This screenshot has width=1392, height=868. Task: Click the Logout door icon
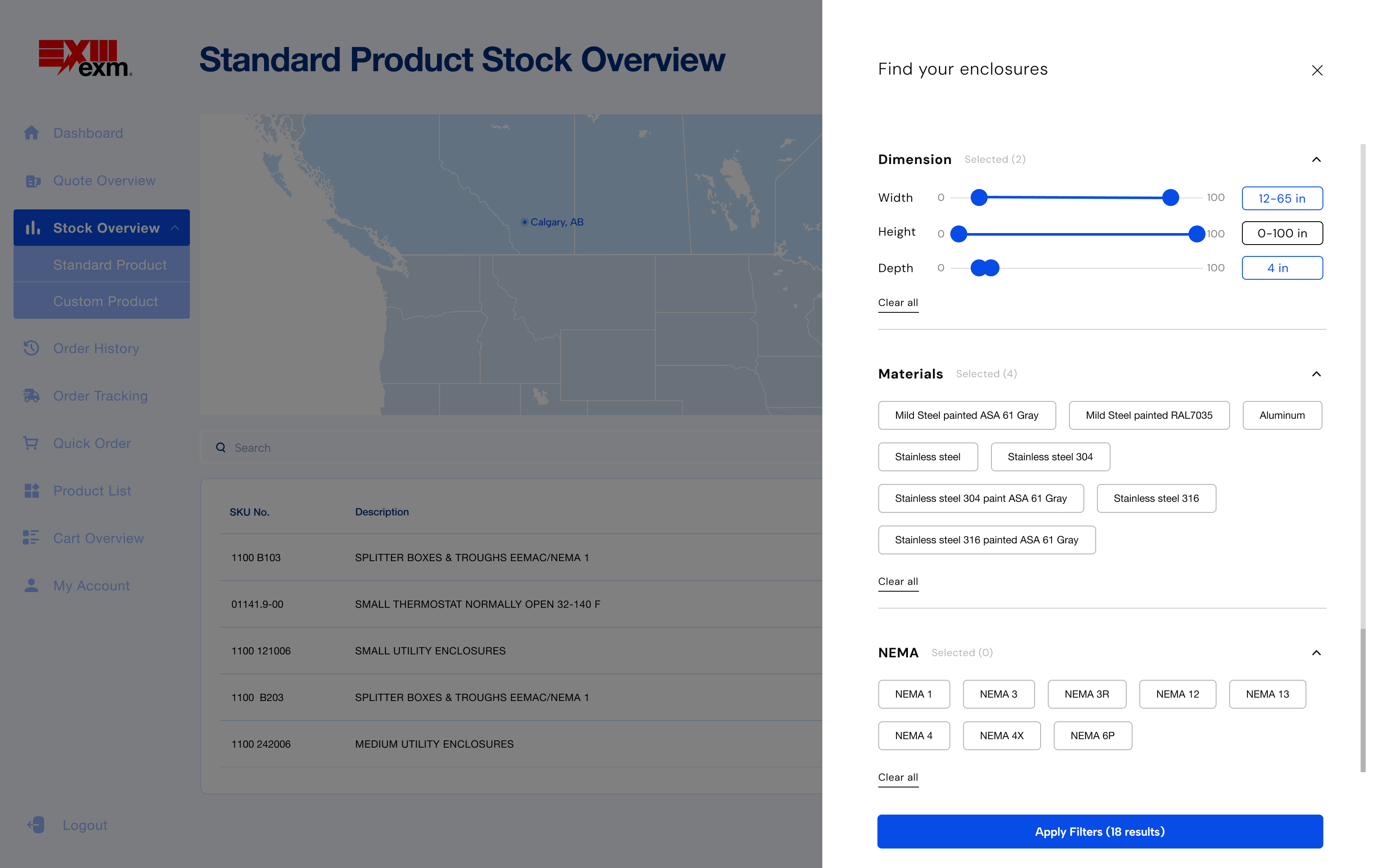click(x=36, y=825)
